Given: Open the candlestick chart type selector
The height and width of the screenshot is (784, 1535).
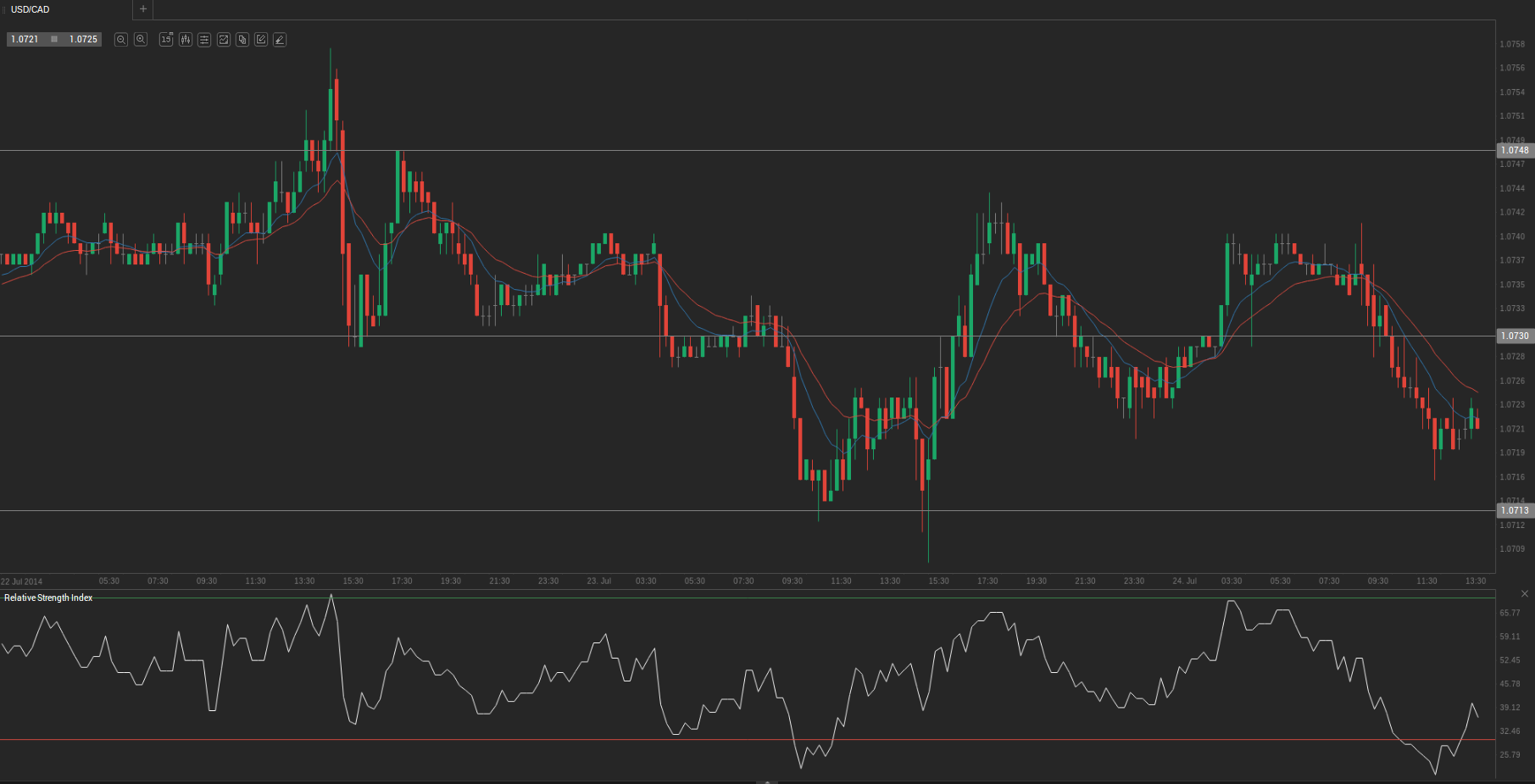Looking at the screenshot, I should pos(186,40).
